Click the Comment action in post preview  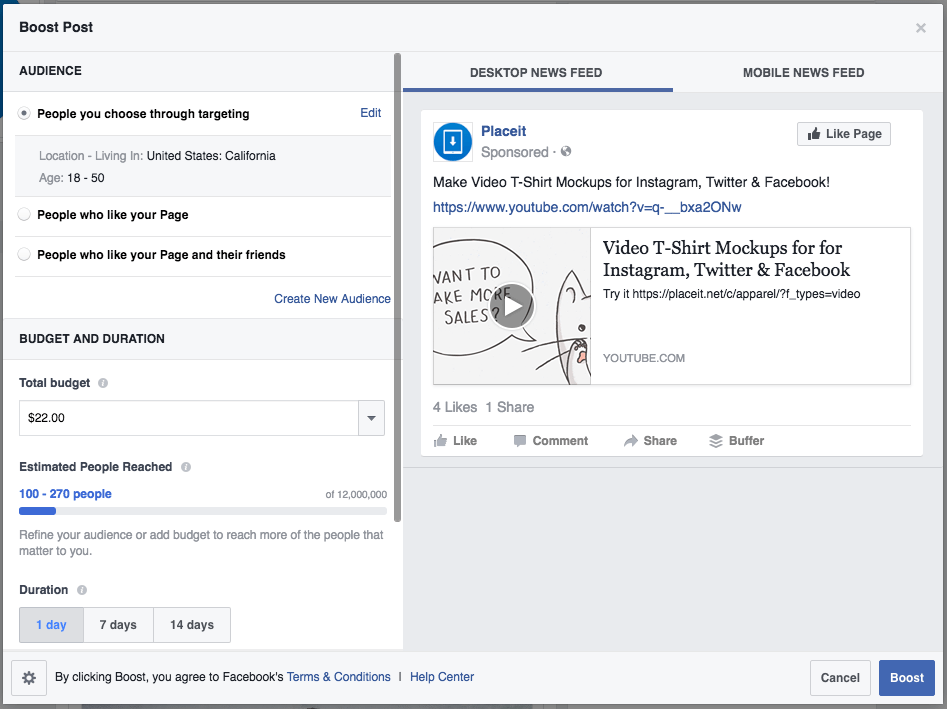click(551, 441)
